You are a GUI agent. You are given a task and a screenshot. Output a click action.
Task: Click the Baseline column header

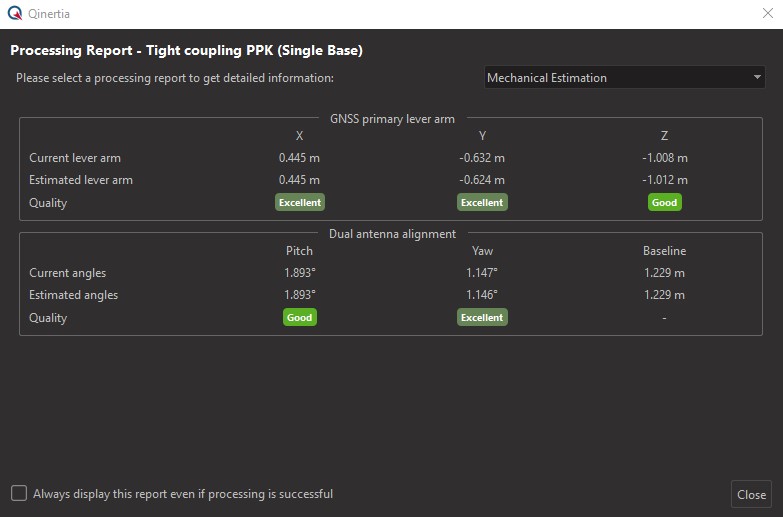click(x=664, y=251)
